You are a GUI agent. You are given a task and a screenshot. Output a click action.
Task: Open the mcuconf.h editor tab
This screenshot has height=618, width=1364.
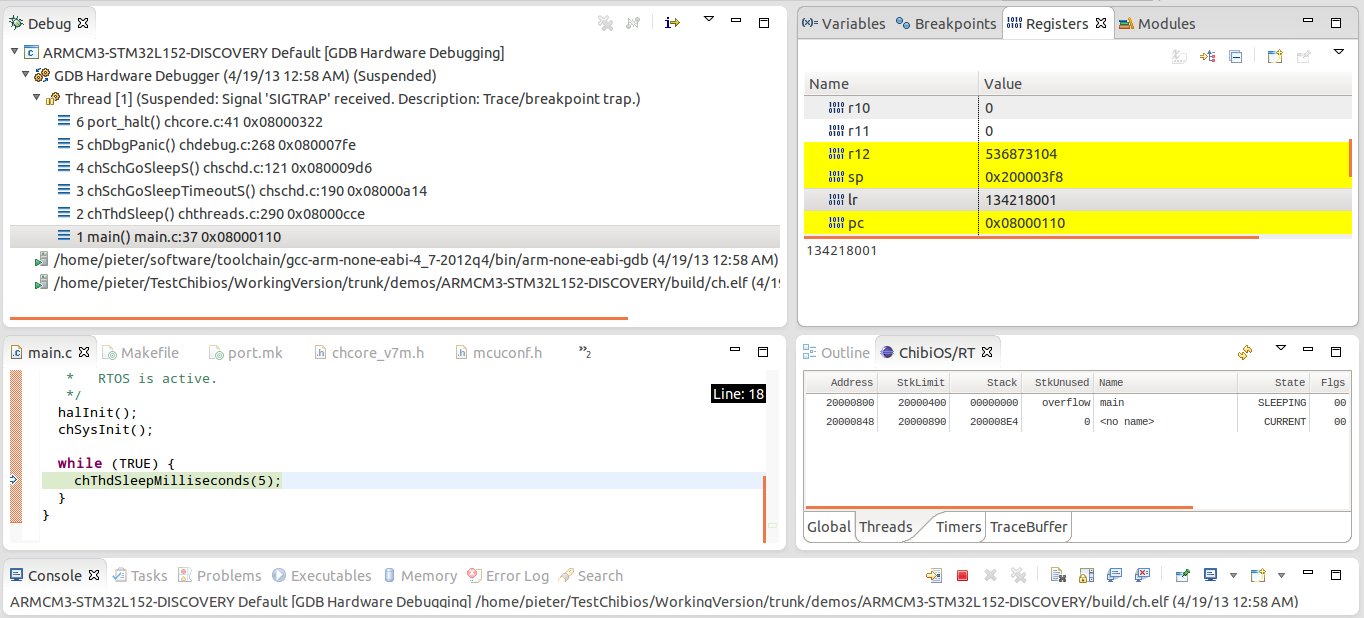click(x=498, y=352)
